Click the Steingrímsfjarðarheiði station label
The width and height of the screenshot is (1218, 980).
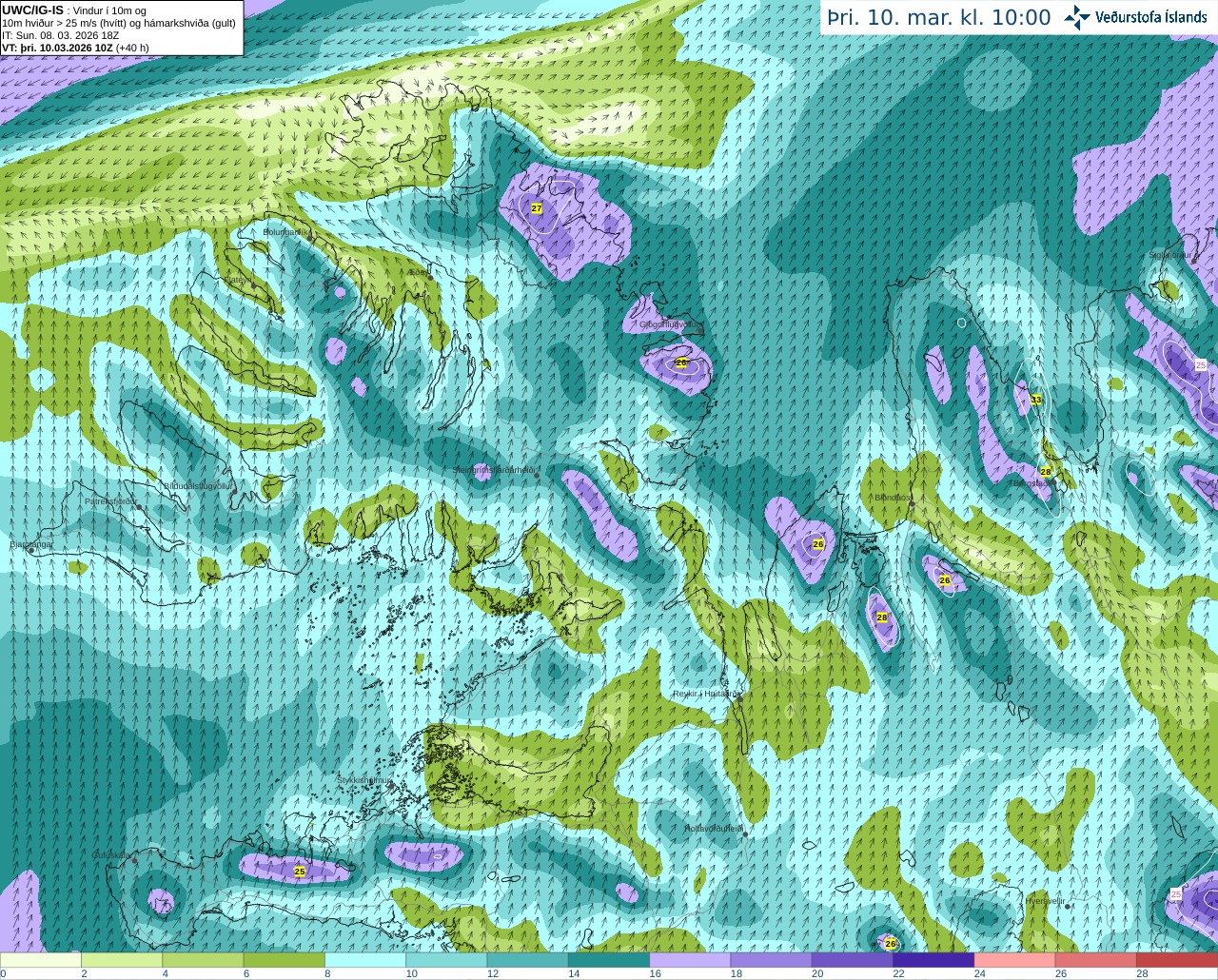[x=493, y=470]
